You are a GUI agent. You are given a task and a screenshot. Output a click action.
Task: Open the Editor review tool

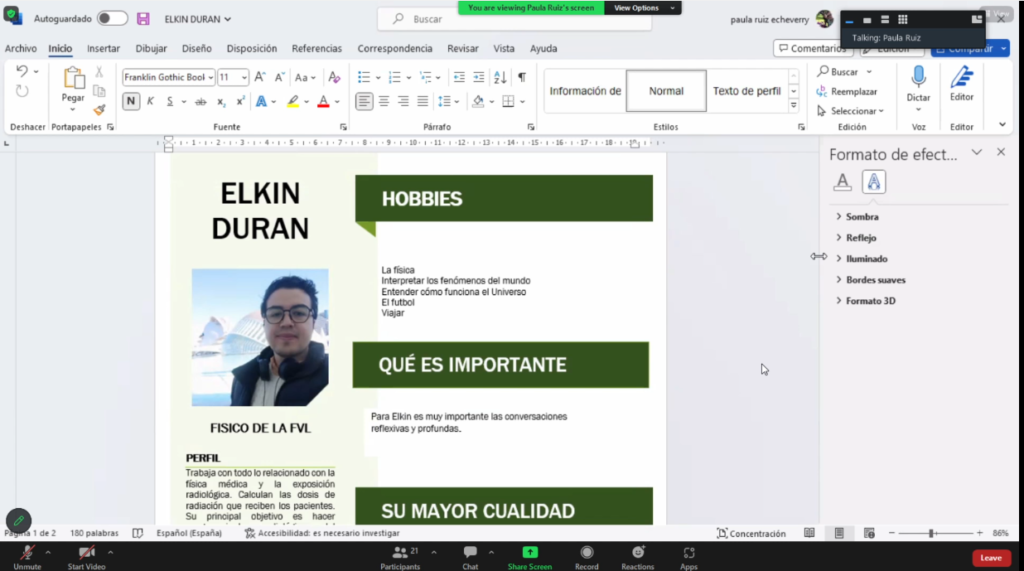961,78
